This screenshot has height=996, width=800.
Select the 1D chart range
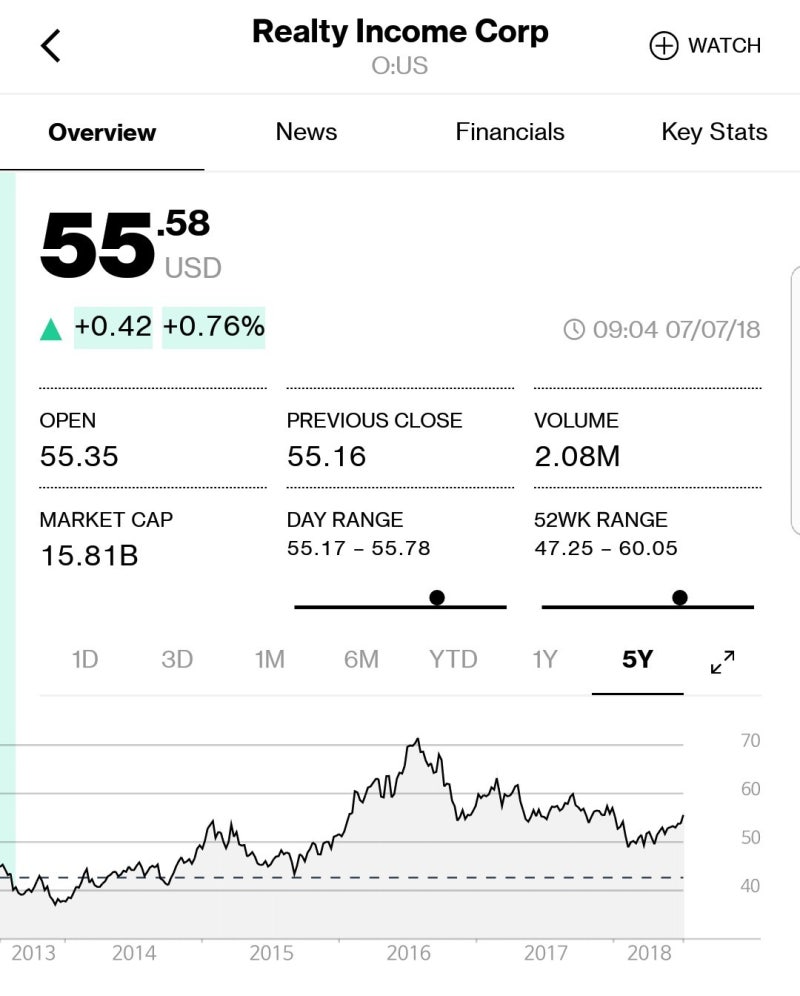tap(85, 660)
